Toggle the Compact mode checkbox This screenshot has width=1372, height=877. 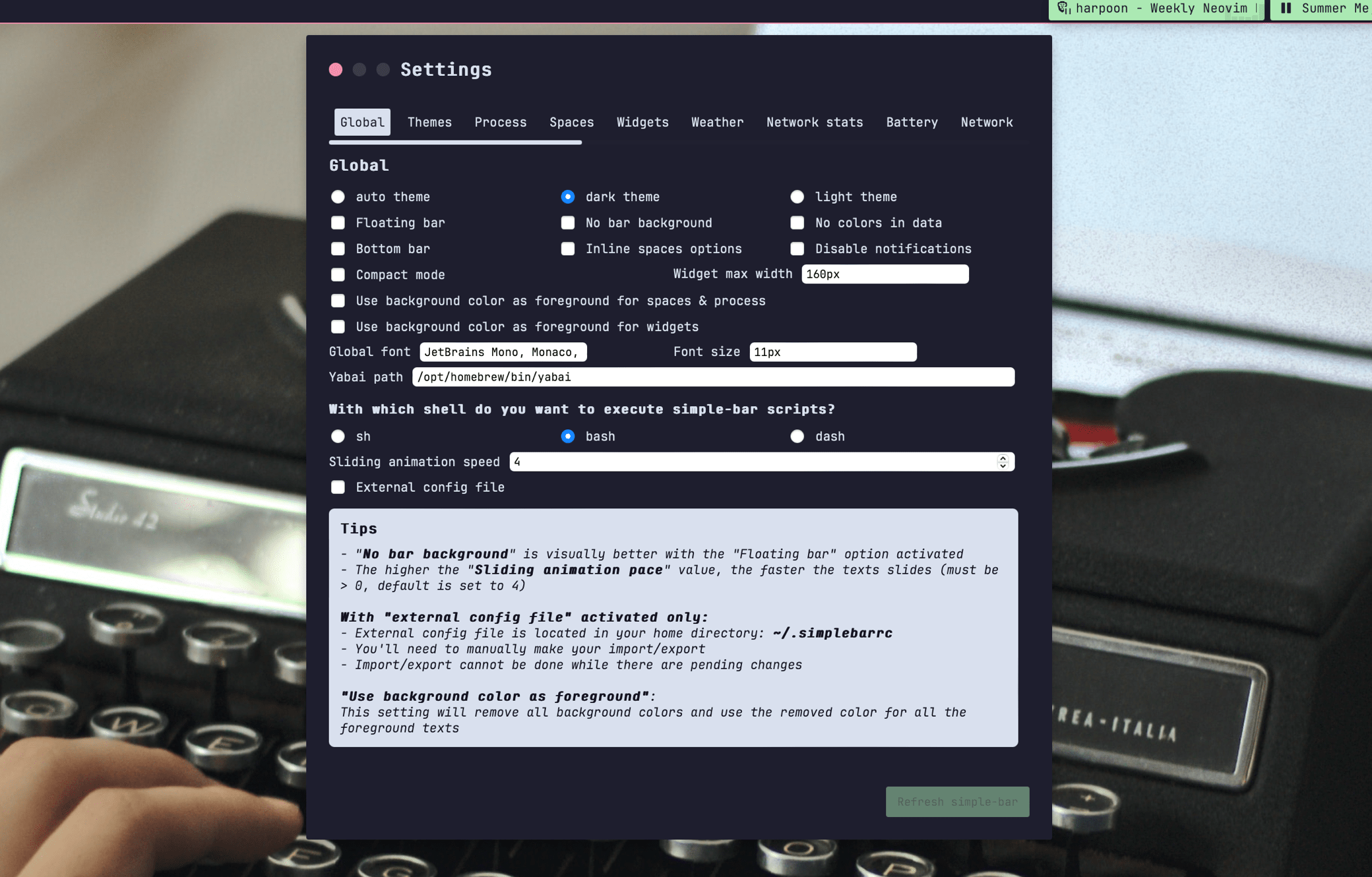[338, 275]
